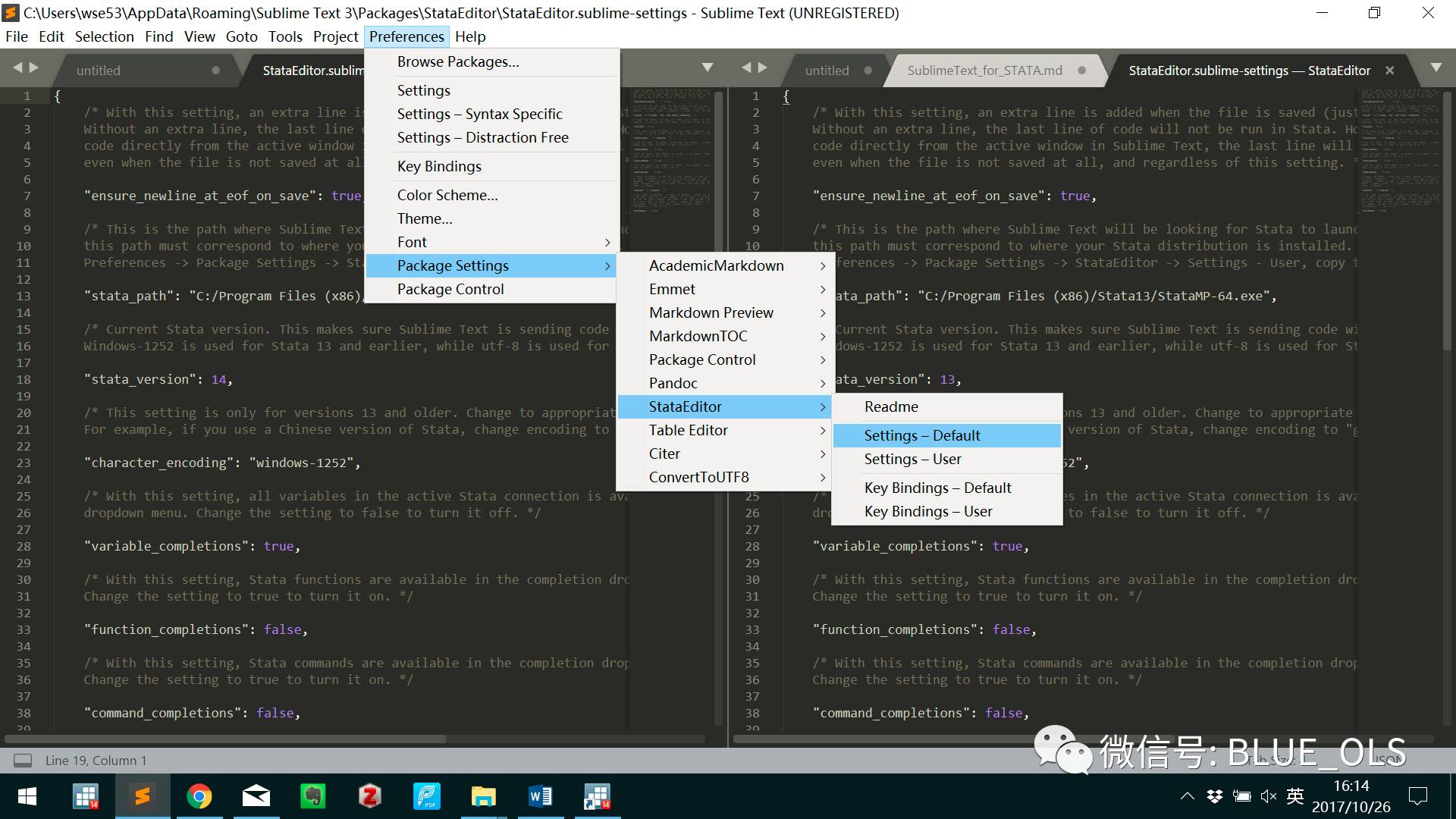This screenshot has width=1456, height=819.
Task: Open Key Bindings – Default for StataEditor
Action: [x=947, y=488]
